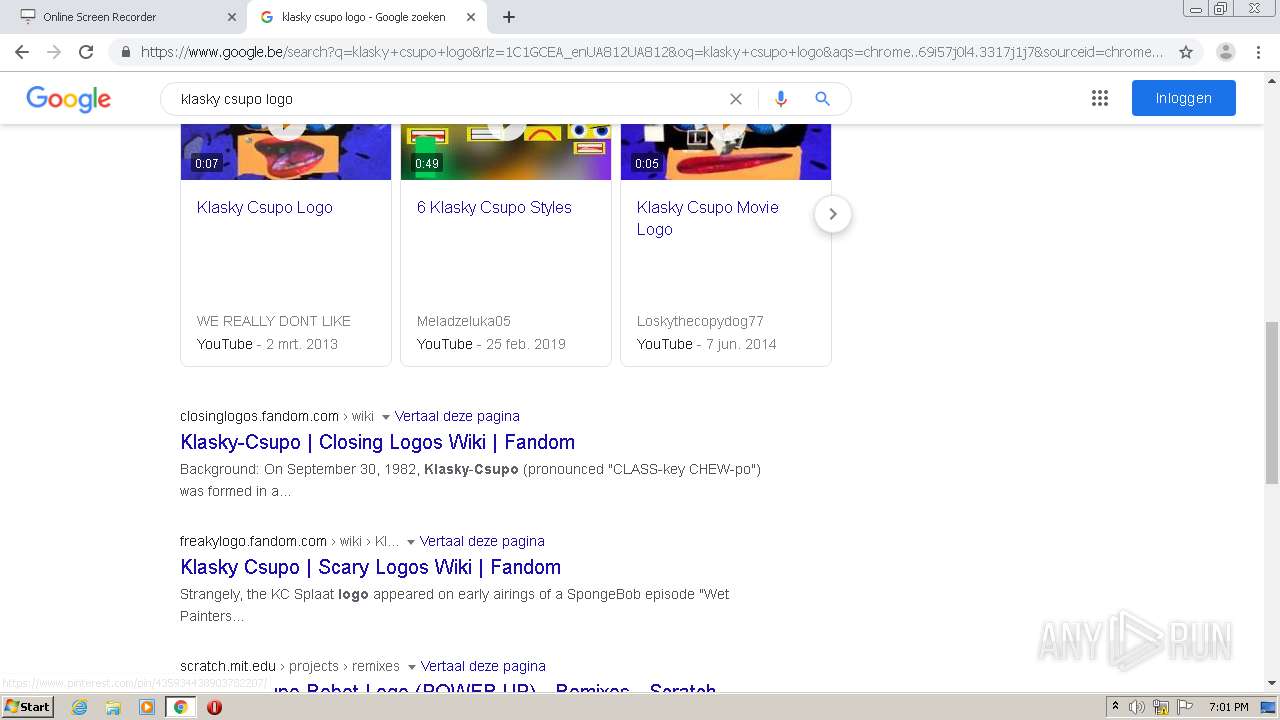This screenshot has width=1280, height=720.
Task: Open the network tray icon
Action: click(x=1161, y=707)
